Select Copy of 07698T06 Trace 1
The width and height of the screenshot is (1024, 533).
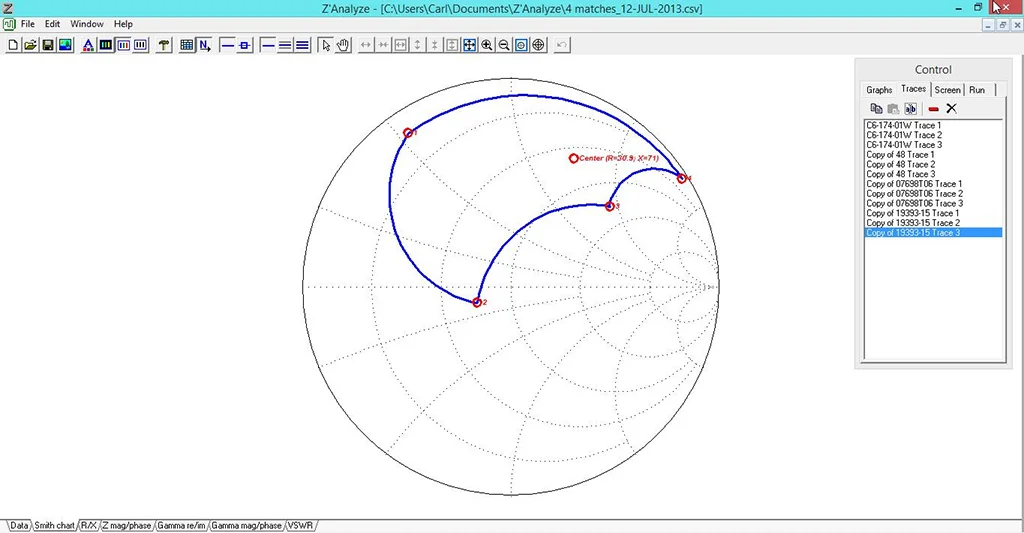[933, 184]
